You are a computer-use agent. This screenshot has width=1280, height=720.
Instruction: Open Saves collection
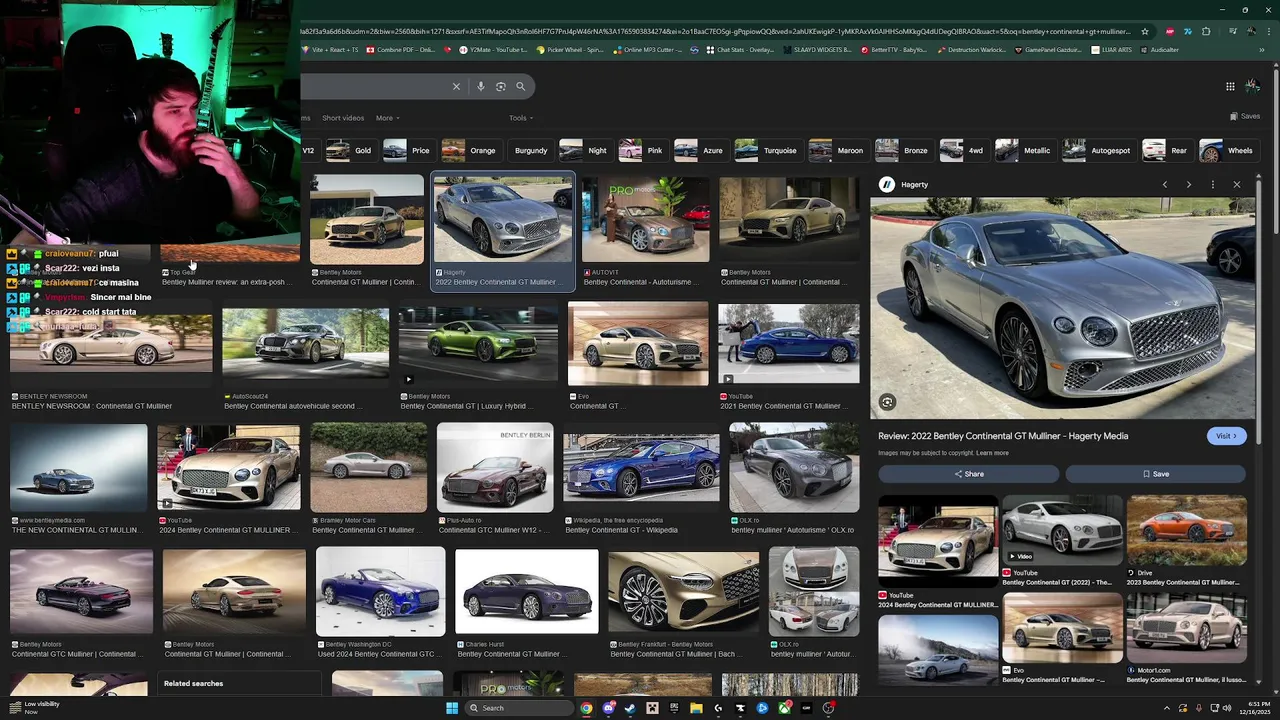(1245, 116)
